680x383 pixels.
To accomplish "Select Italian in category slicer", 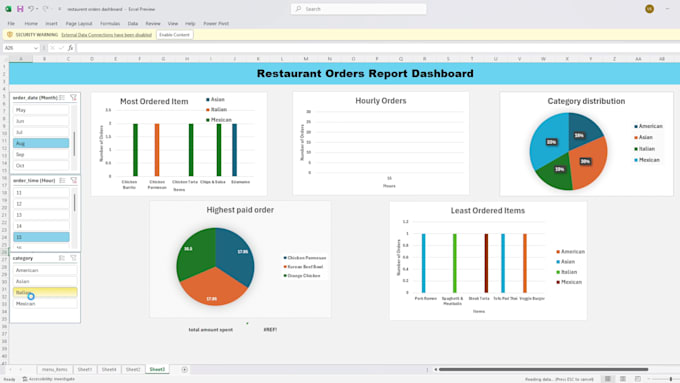I will (45, 292).
